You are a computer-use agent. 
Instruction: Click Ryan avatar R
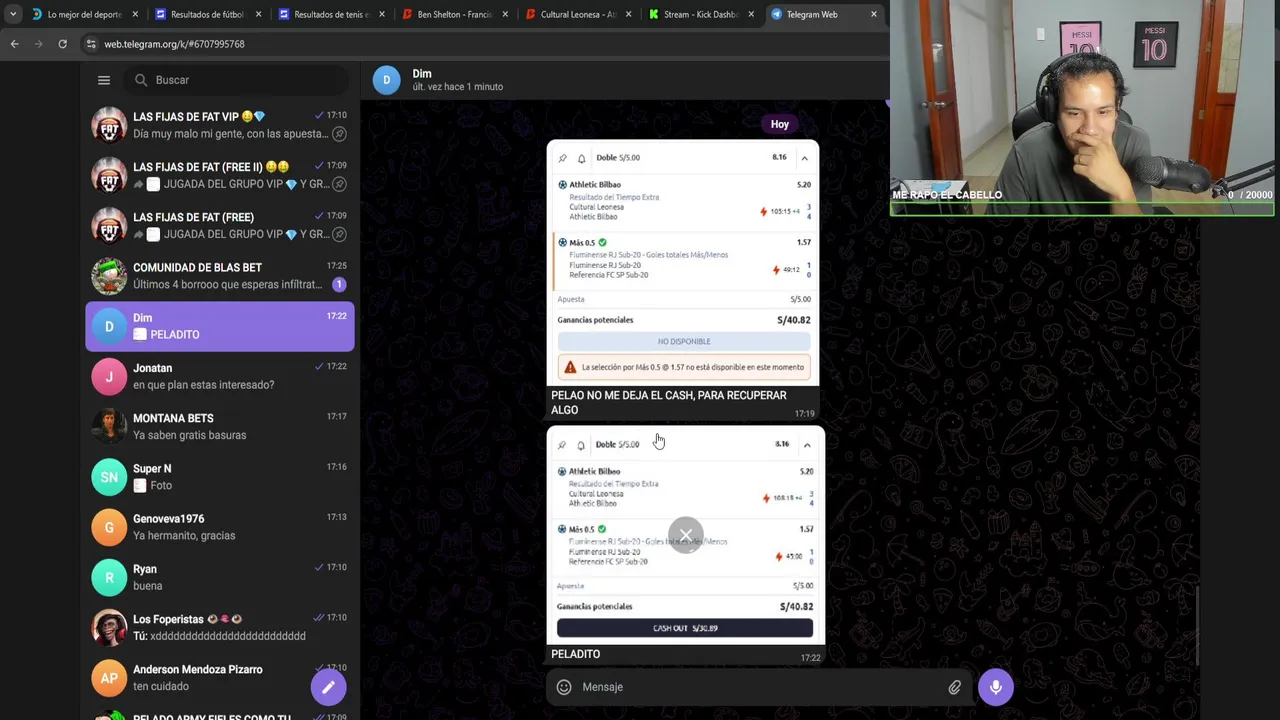(109, 577)
